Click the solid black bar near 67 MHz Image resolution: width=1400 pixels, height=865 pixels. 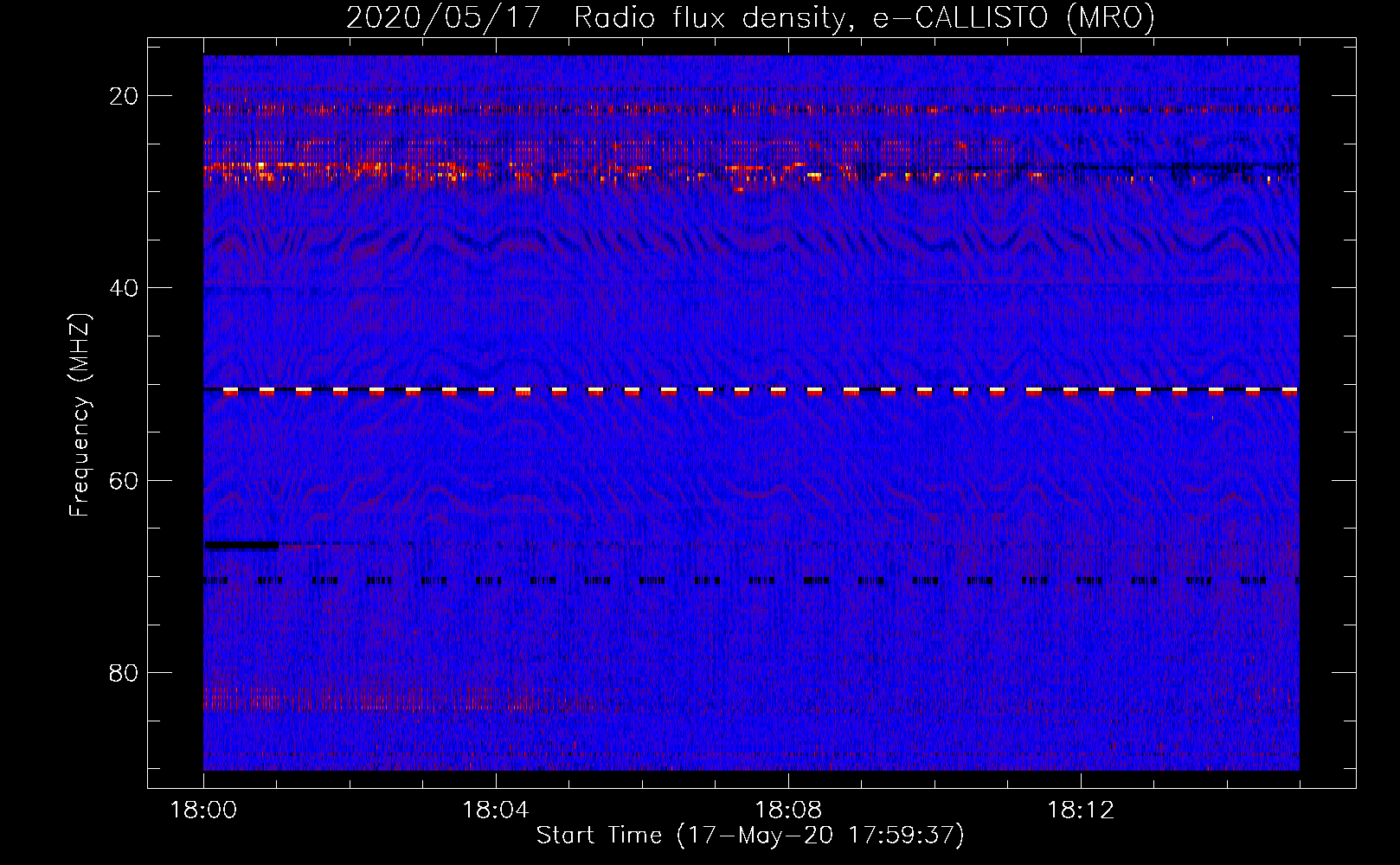[241, 545]
